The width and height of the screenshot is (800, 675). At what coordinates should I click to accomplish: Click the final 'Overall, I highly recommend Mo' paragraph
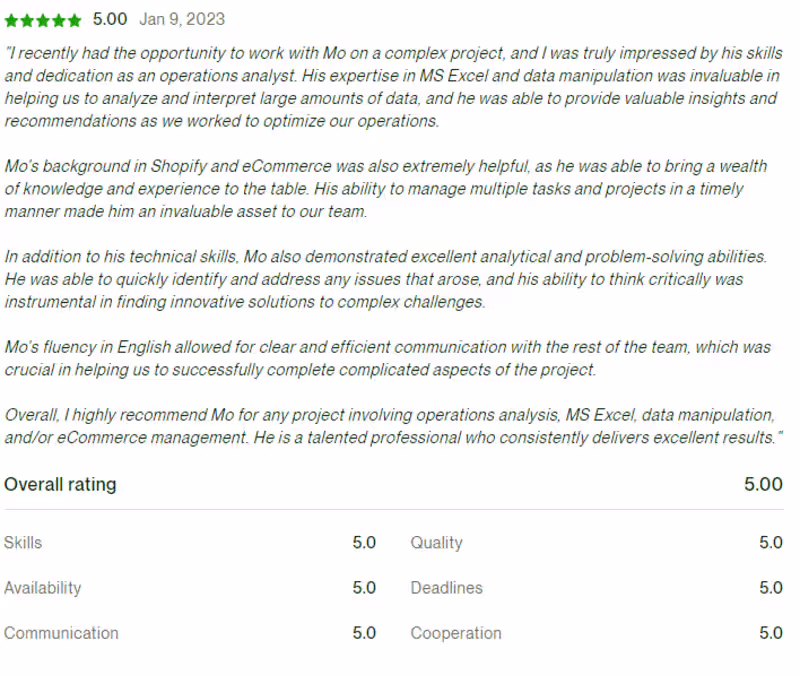[390, 426]
